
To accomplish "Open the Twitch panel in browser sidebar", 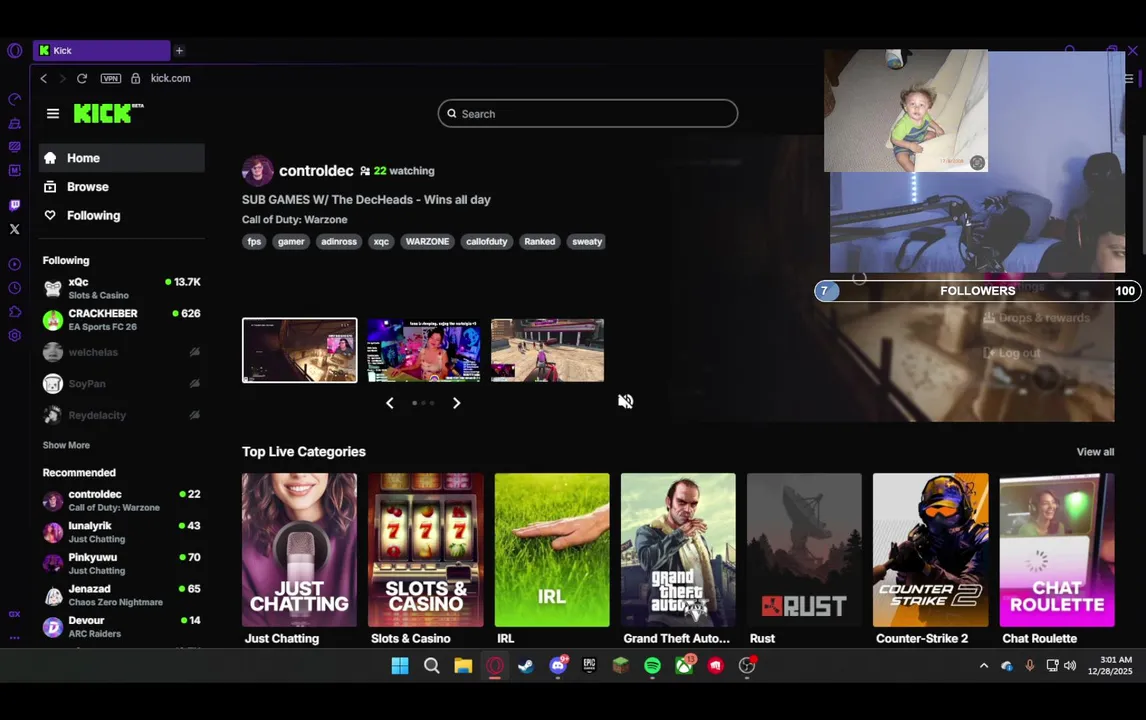I will (15, 205).
